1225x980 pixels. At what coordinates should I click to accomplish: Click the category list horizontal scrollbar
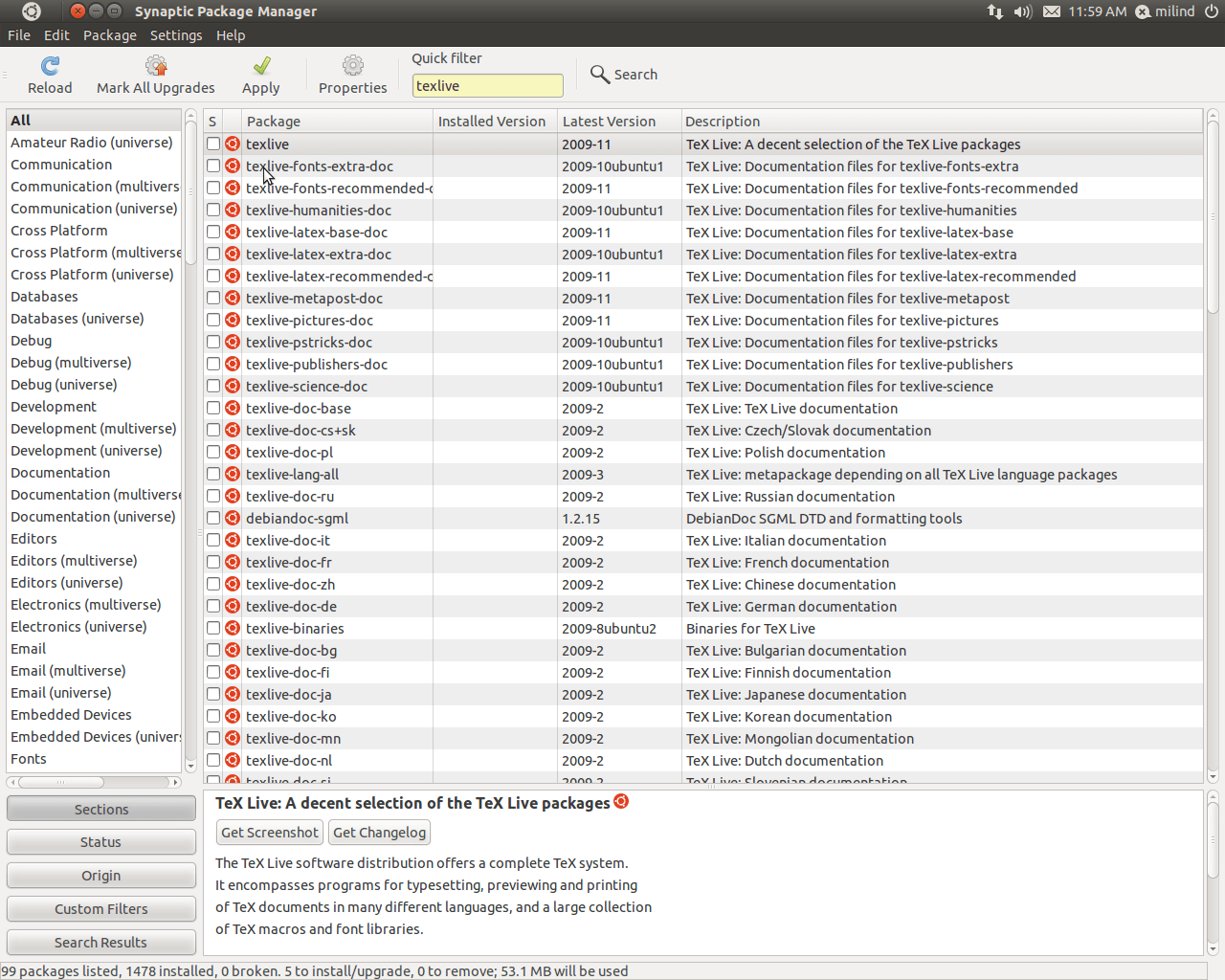[x=60, y=782]
